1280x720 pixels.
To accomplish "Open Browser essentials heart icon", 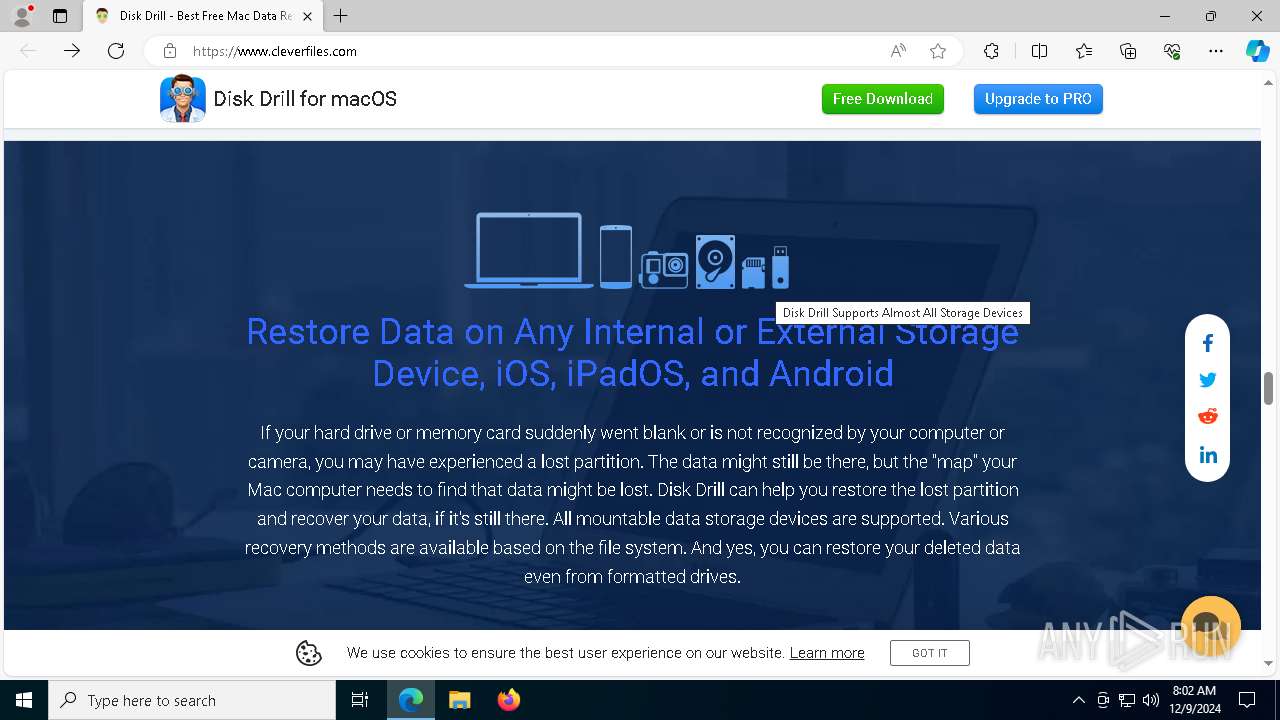I will (x=1172, y=51).
